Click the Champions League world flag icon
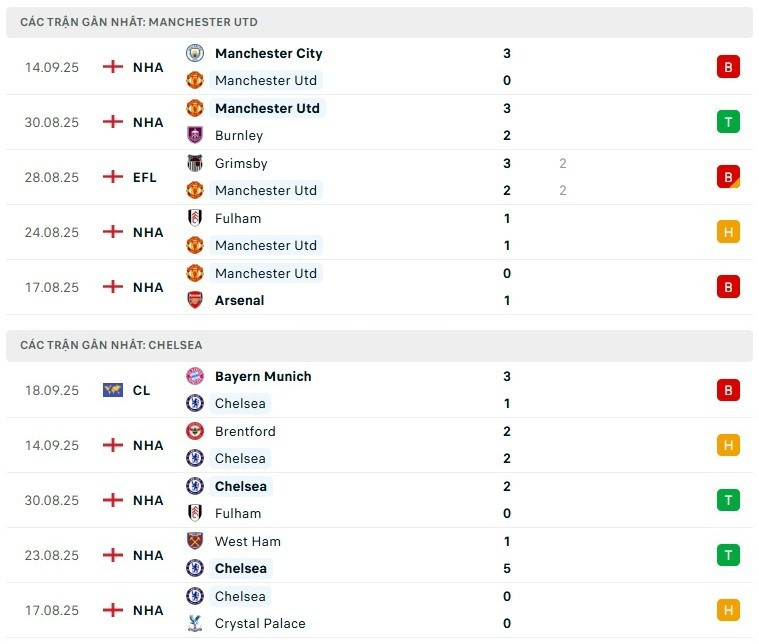 point(113,390)
